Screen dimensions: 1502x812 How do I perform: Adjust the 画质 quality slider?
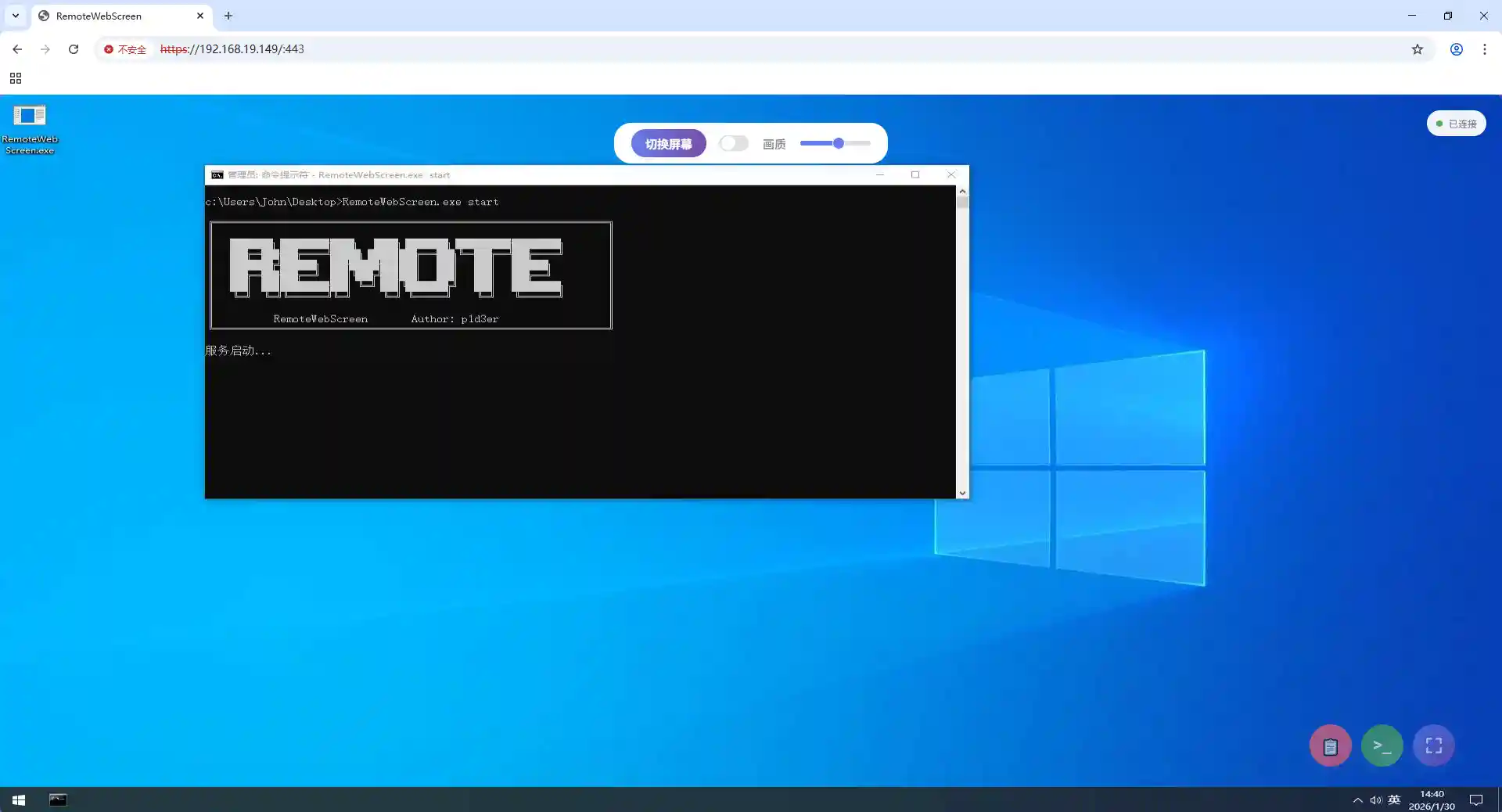pyautogui.click(x=835, y=143)
